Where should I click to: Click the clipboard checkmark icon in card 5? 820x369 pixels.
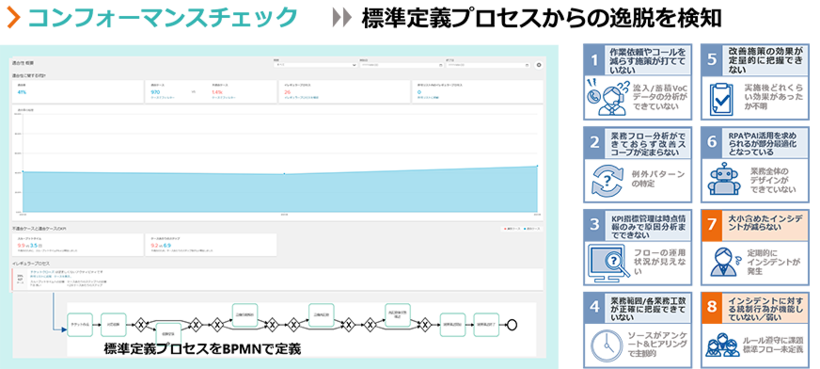click(x=722, y=99)
